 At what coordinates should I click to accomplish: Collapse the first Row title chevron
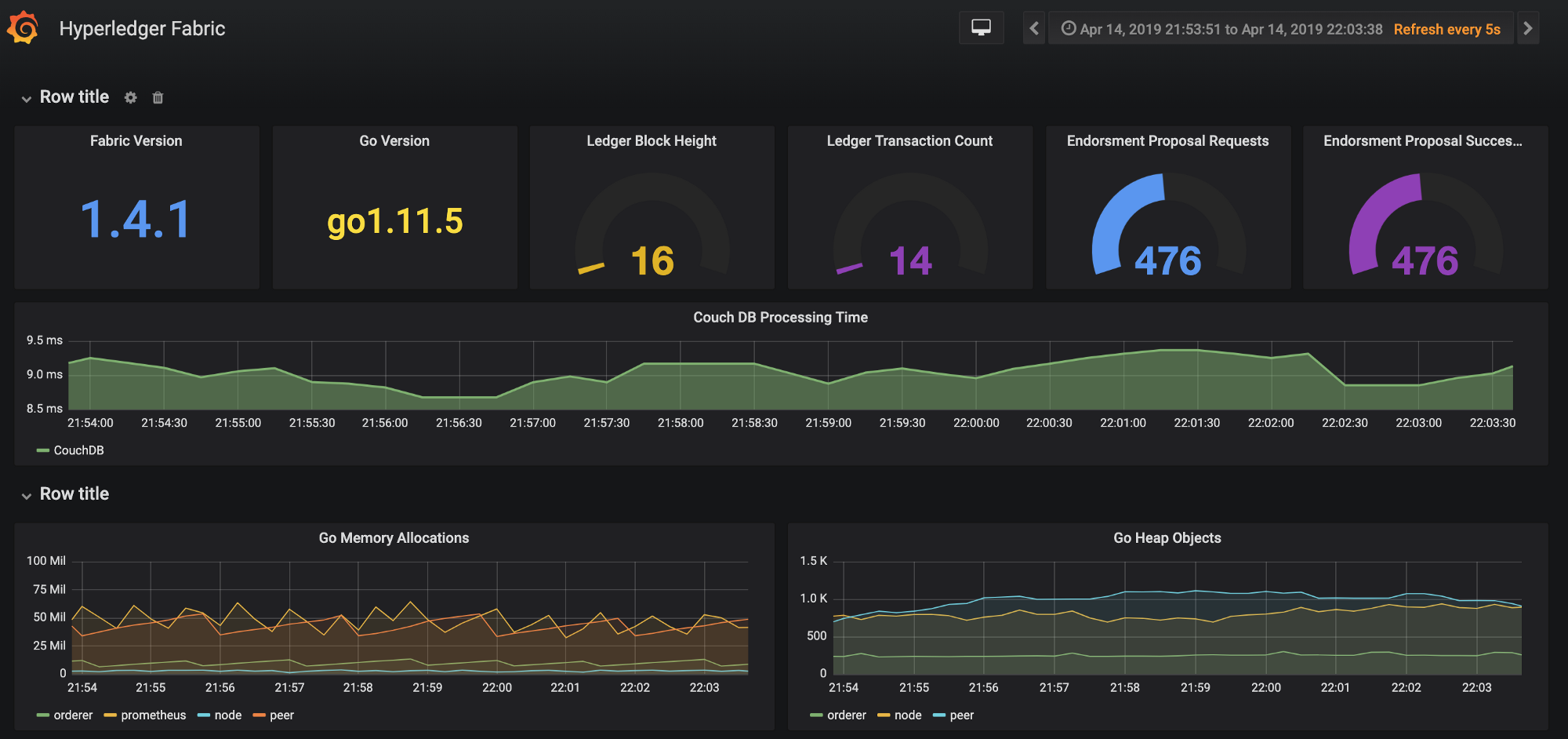coord(27,98)
